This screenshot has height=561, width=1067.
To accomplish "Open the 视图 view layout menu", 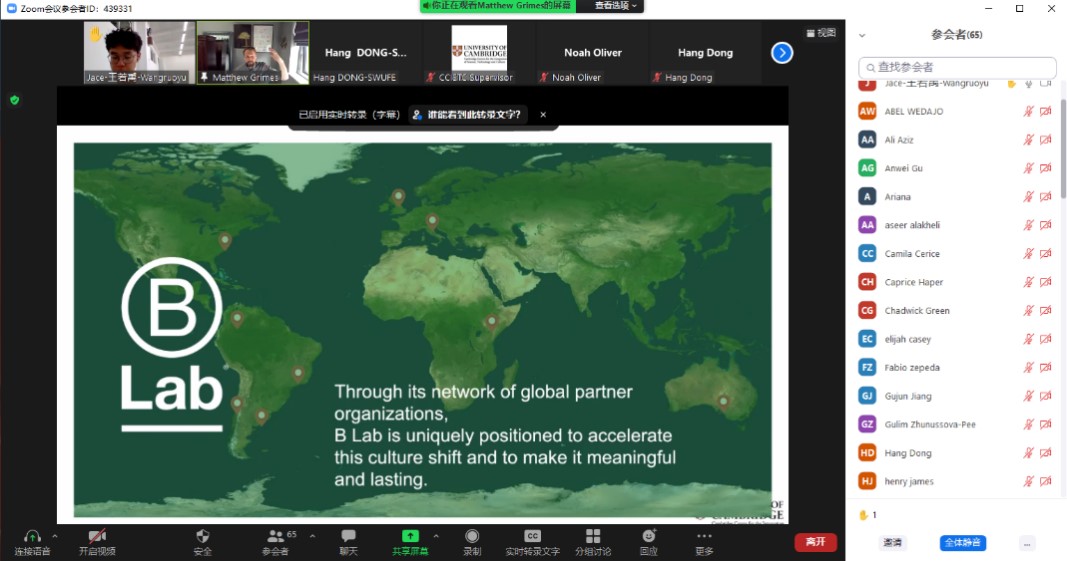I will coord(820,32).
